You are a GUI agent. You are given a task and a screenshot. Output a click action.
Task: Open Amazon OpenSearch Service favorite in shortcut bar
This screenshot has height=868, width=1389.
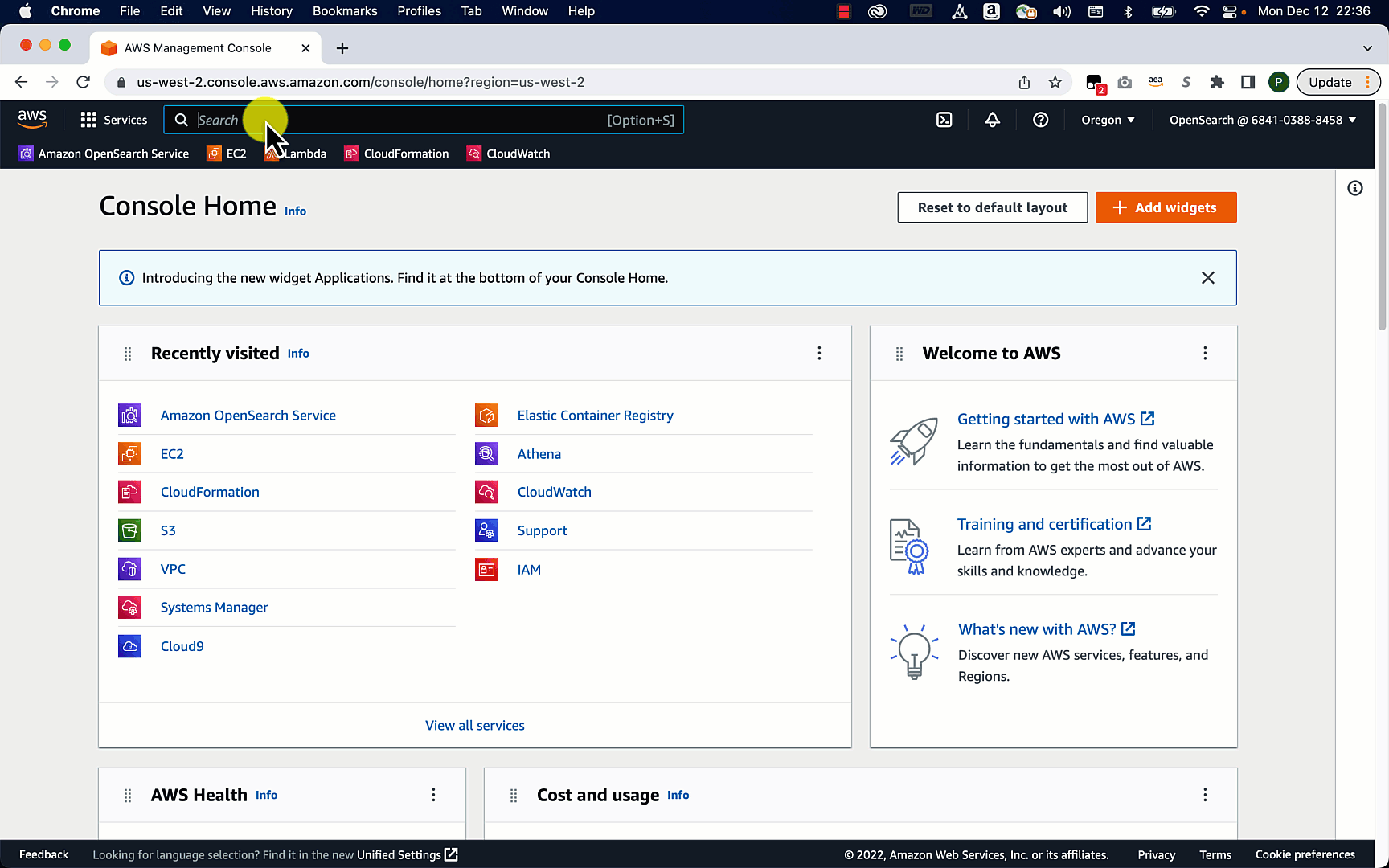pyautogui.click(x=104, y=154)
